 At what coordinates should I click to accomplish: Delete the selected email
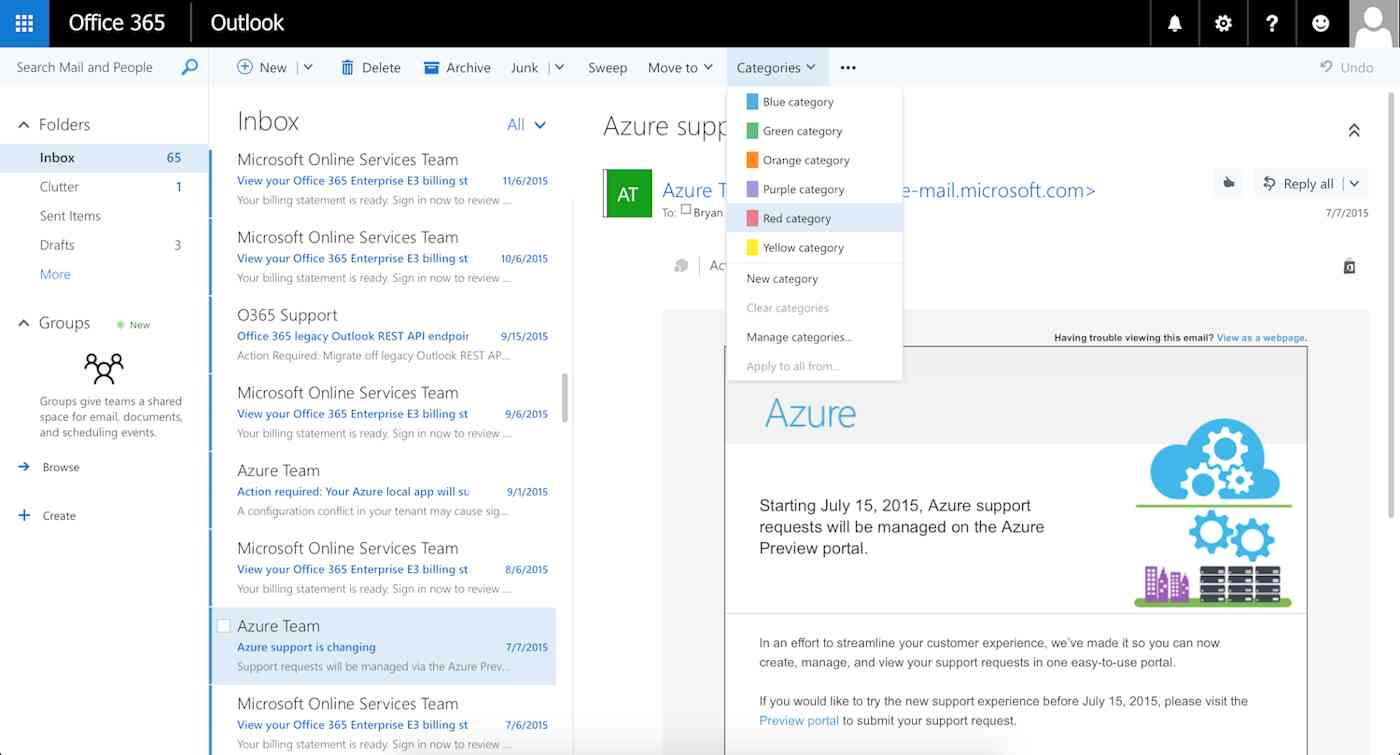(370, 67)
